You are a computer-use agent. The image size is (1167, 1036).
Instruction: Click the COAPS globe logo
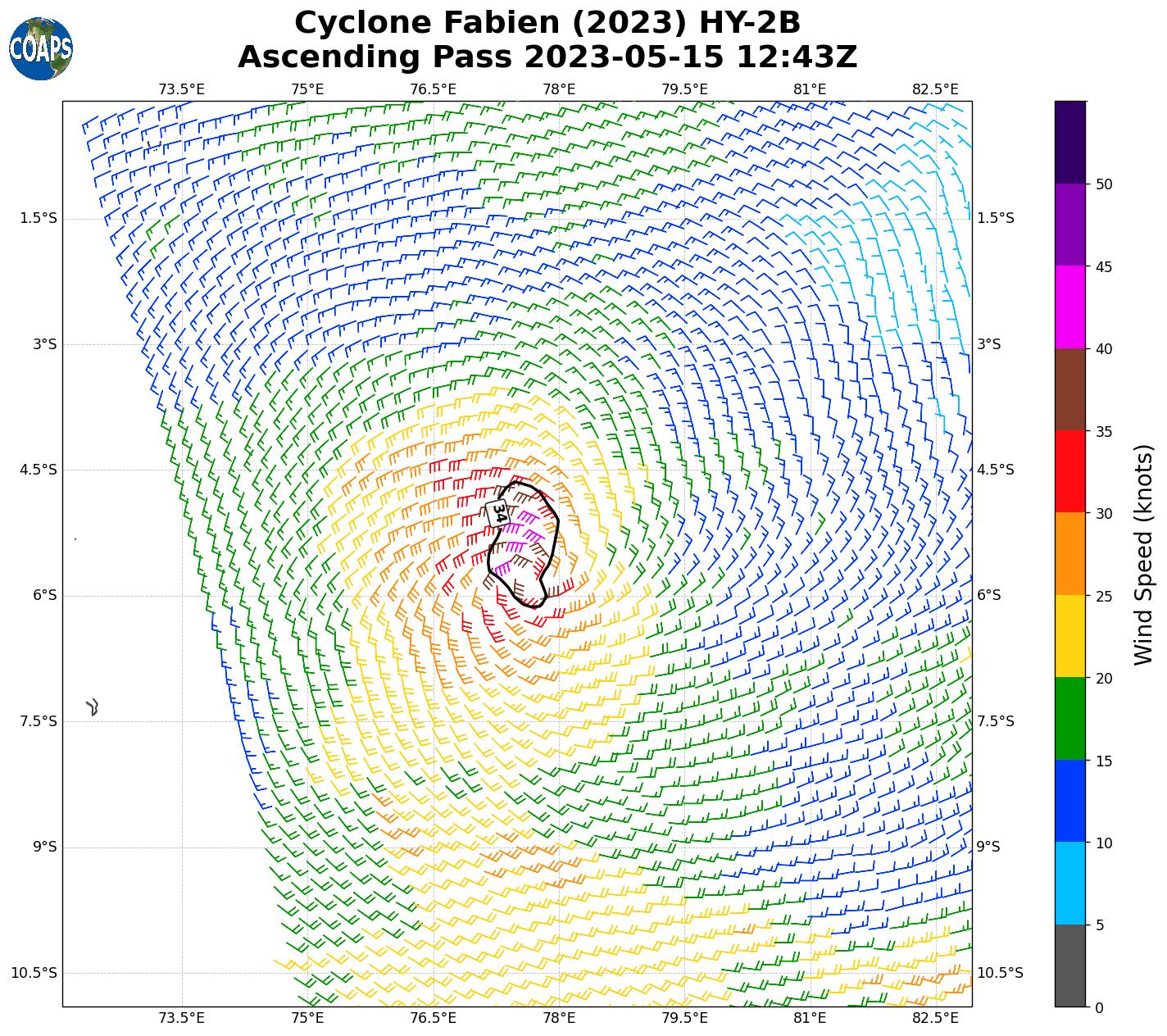click(41, 49)
